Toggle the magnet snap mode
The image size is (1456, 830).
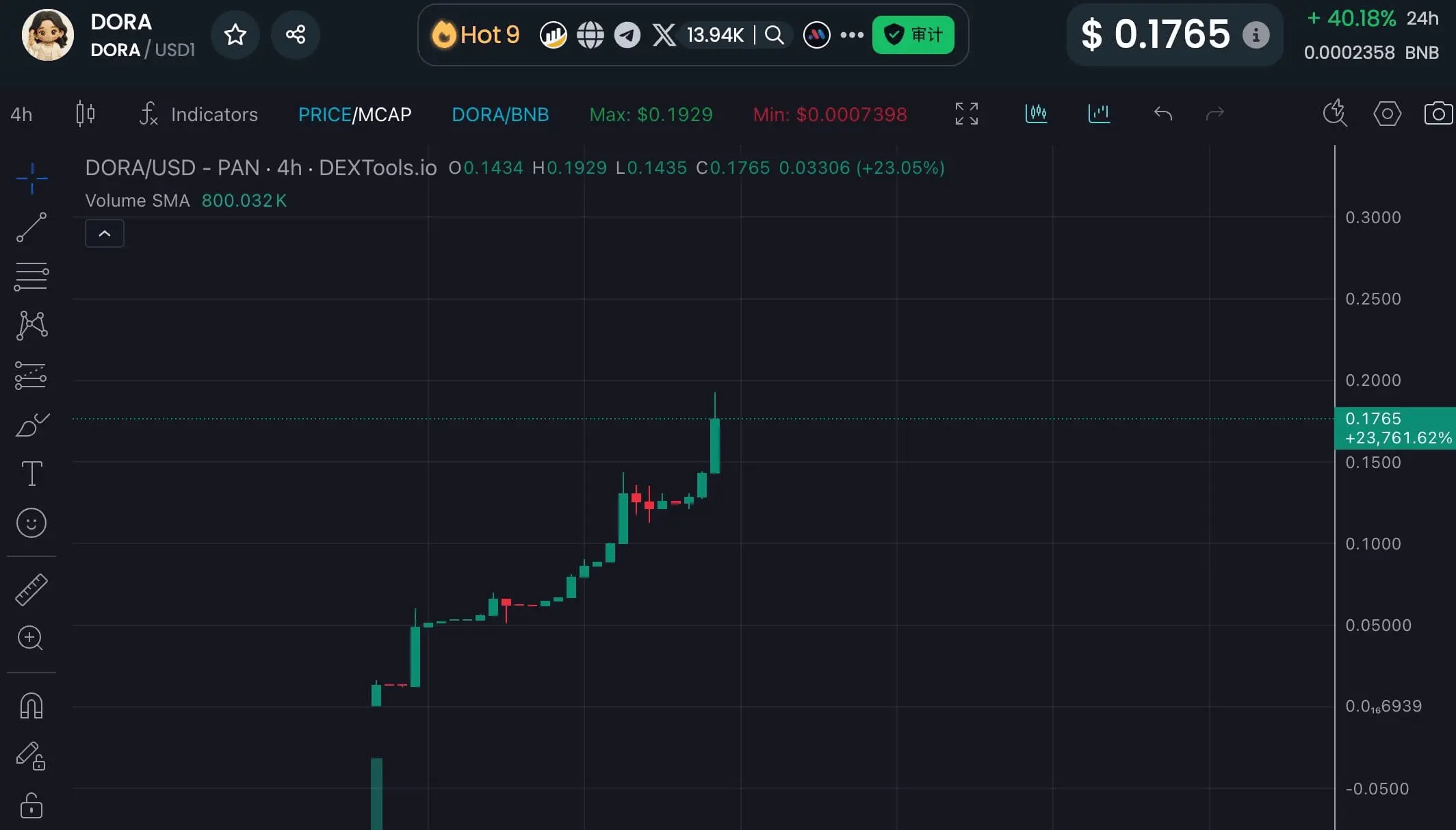(31, 705)
